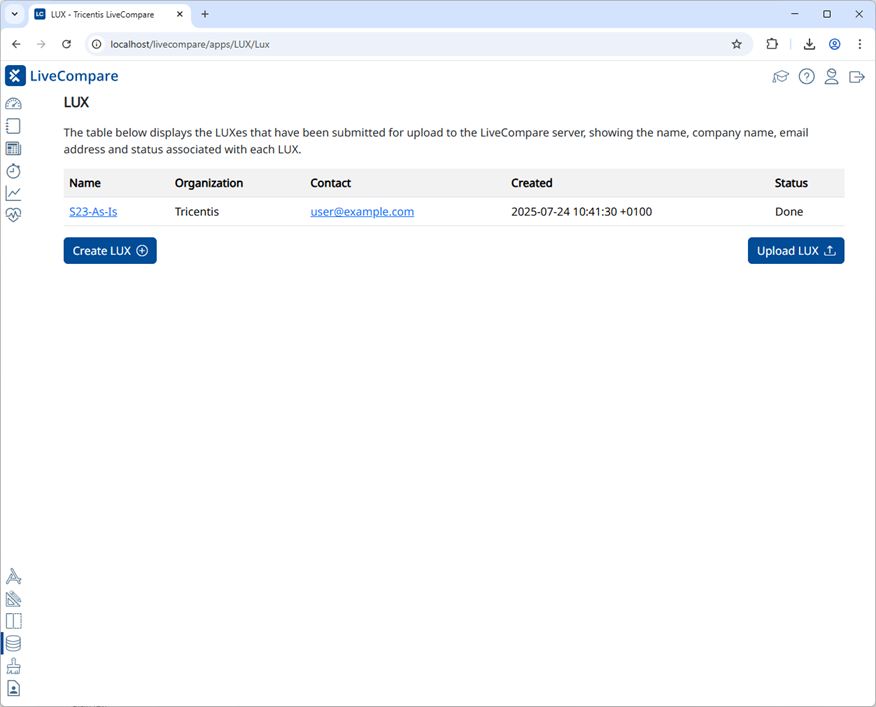Screen dimensions: 876x707
Task: Select the database stack icon in sidebar
Action: pyautogui.click(x=13, y=643)
